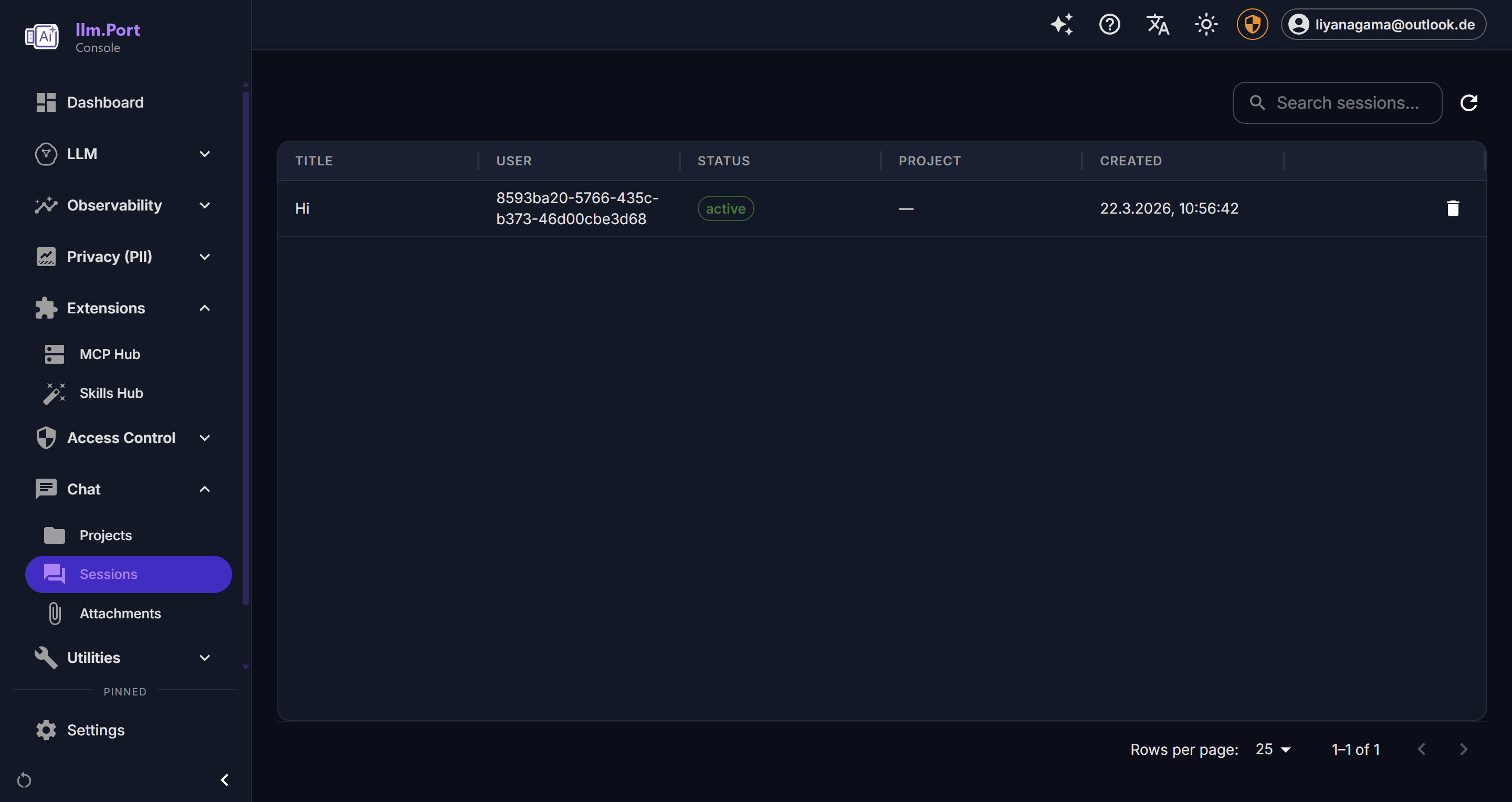Click the active status badge
The width and height of the screenshot is (1512, 802).
[726, 208]
